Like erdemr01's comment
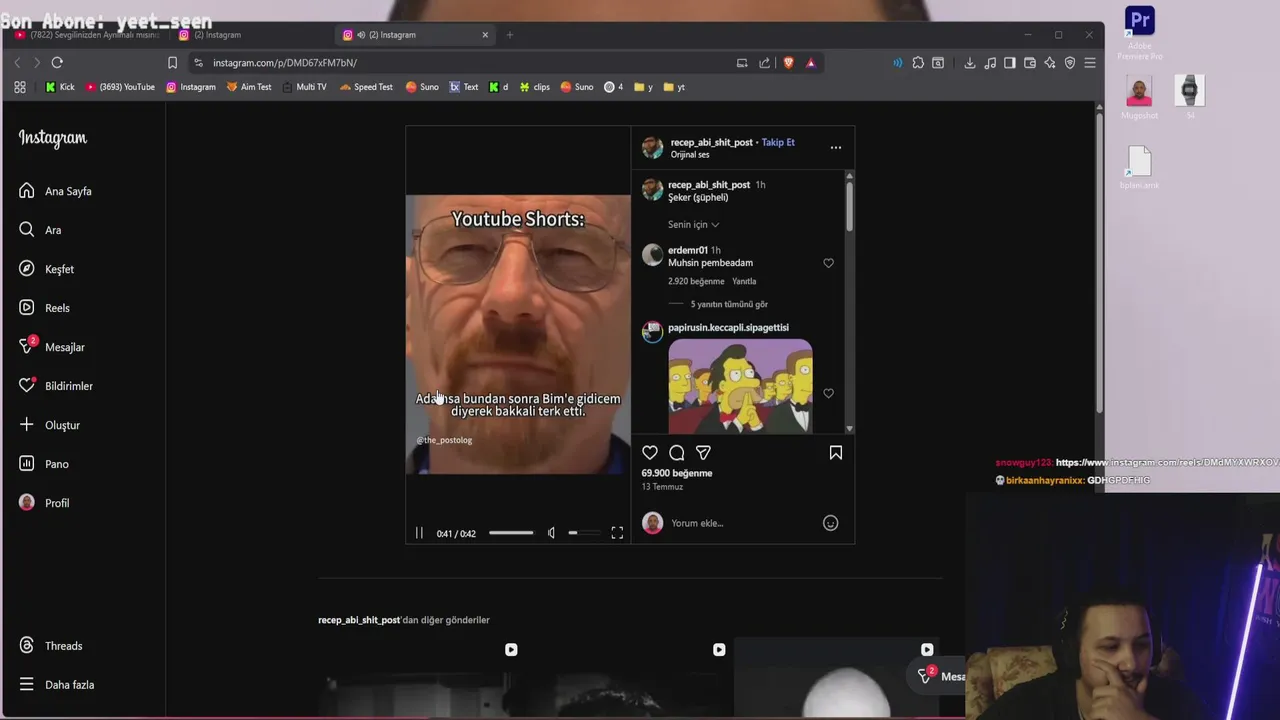This screenshot has height=720, width=1280. (828, 263)
